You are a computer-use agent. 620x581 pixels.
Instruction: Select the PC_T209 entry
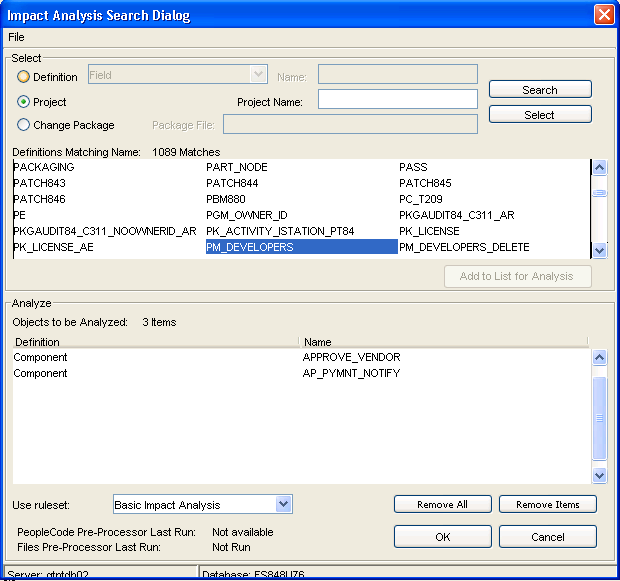tap(421, 199)
